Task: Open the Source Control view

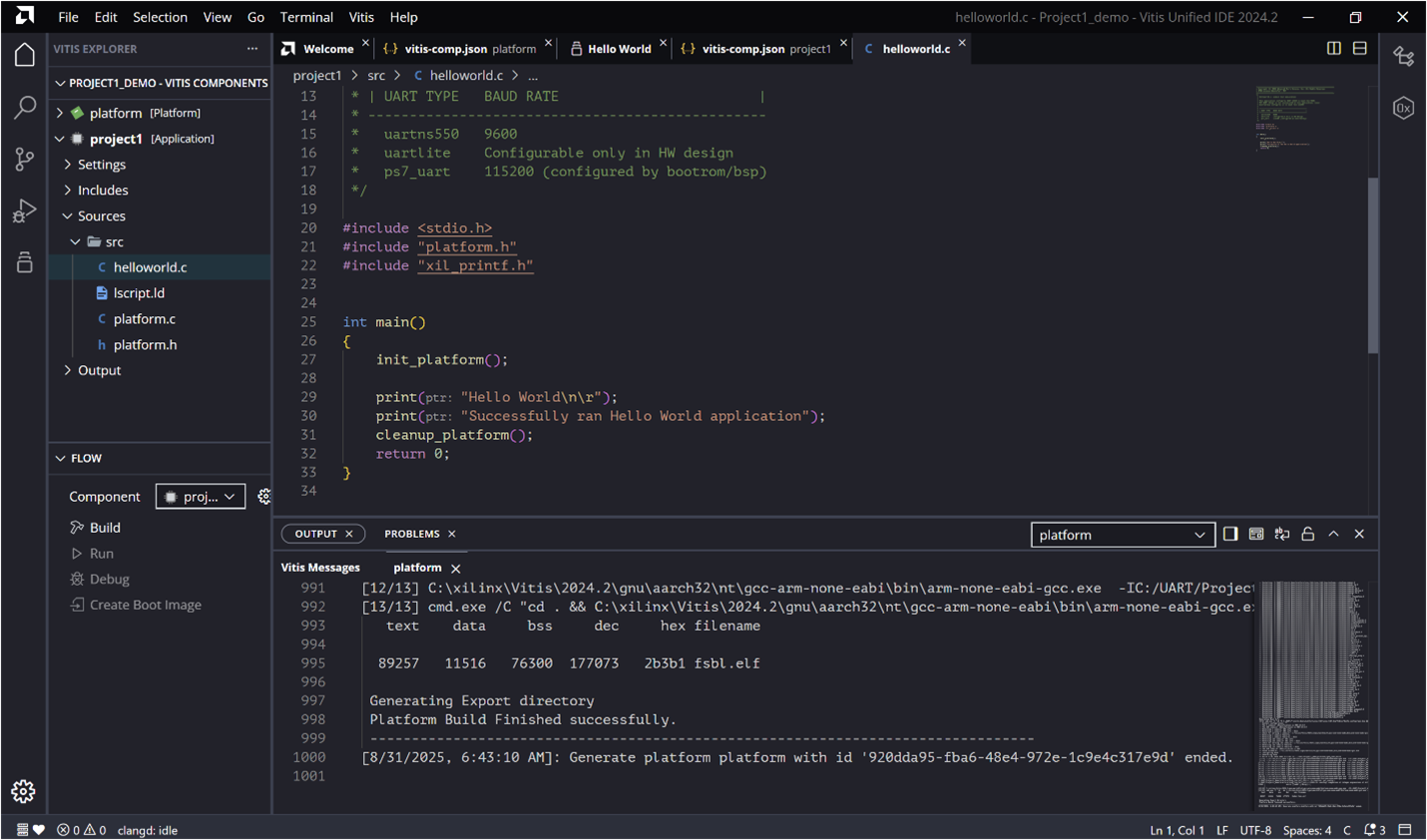Action: [24, 159]
